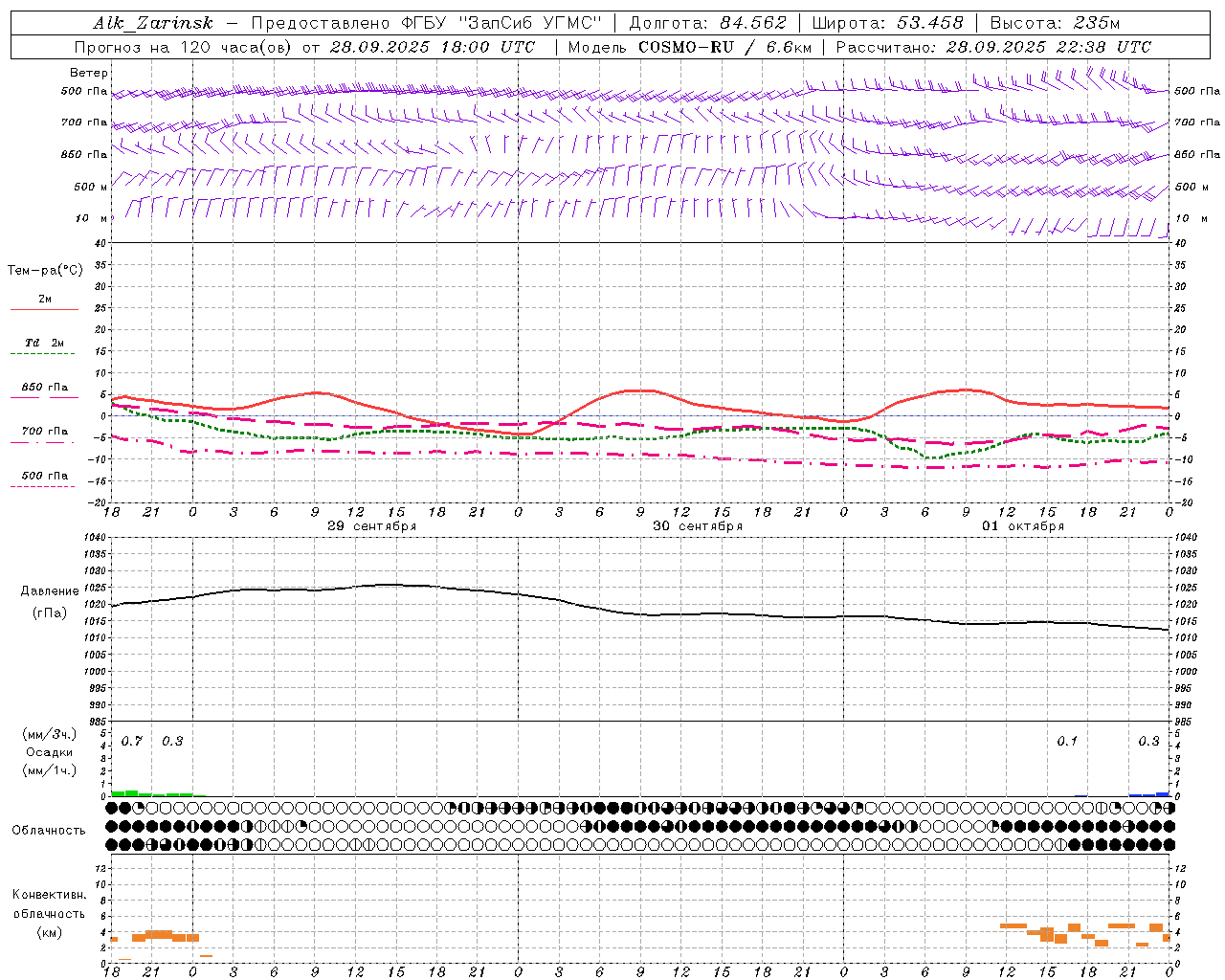Click the precipitation value '0.7'

click(x=132, y=742)
